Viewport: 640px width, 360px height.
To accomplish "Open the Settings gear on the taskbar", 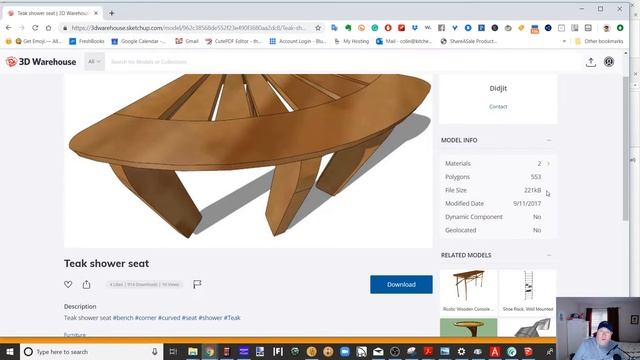I will point(461,351).
